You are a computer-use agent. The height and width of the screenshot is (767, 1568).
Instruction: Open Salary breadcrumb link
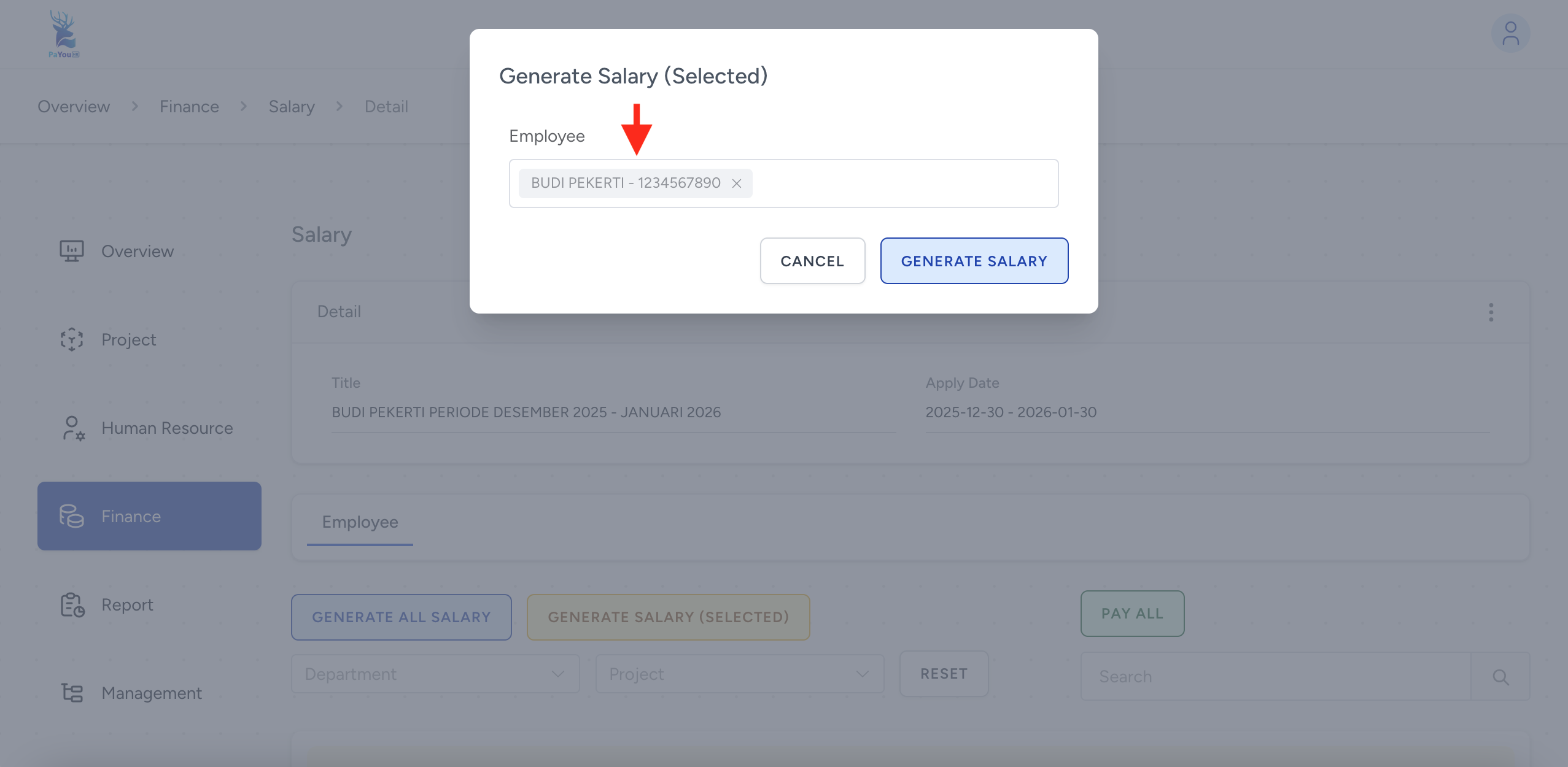292,107
